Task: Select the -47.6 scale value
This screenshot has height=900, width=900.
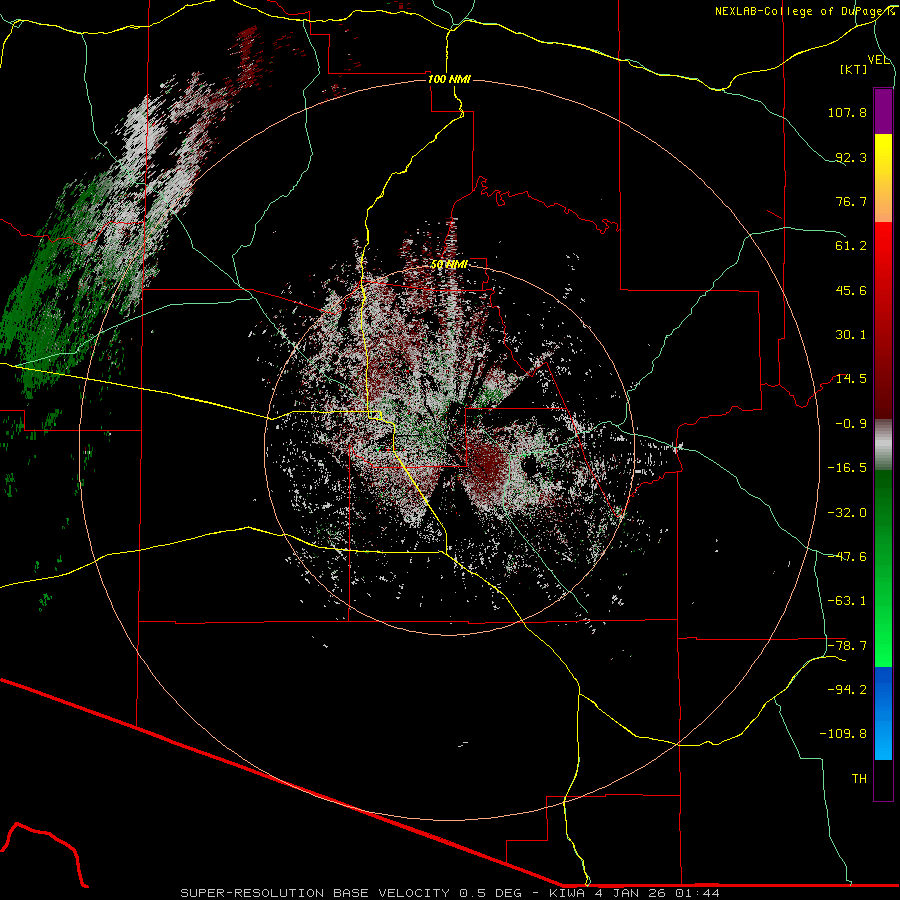Action: click(x=847, y=557)
